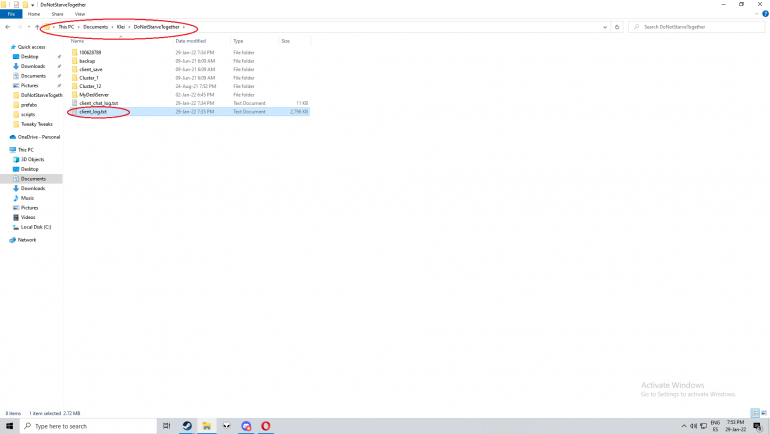Open Tweaky Tweaks folder in navigation pane
The image size is (770, 434).
coord(36,124)
